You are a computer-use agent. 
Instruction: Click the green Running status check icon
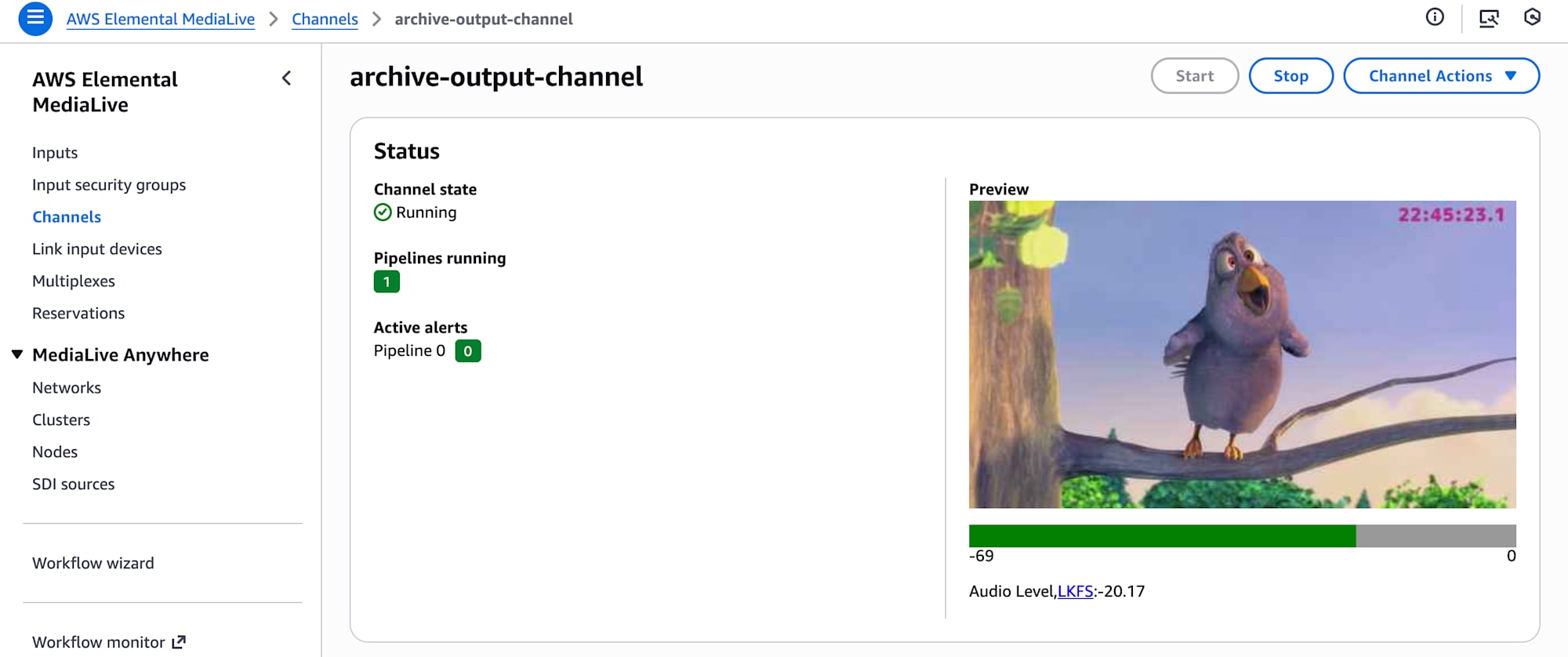pyautogui.click(x=383, y=212)
